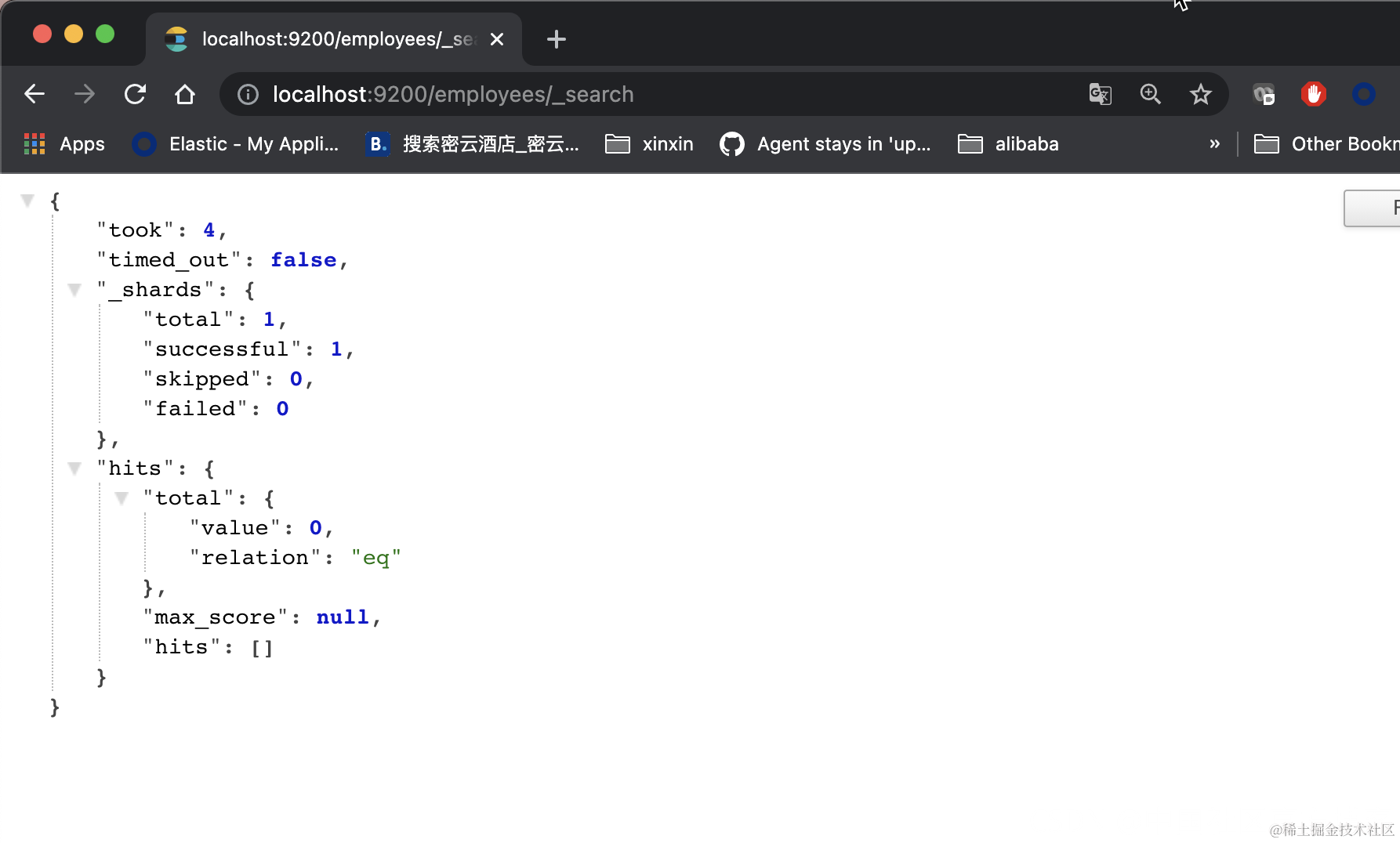
Task: Click the browser forward arrow
Action: [x=85, y=94]
